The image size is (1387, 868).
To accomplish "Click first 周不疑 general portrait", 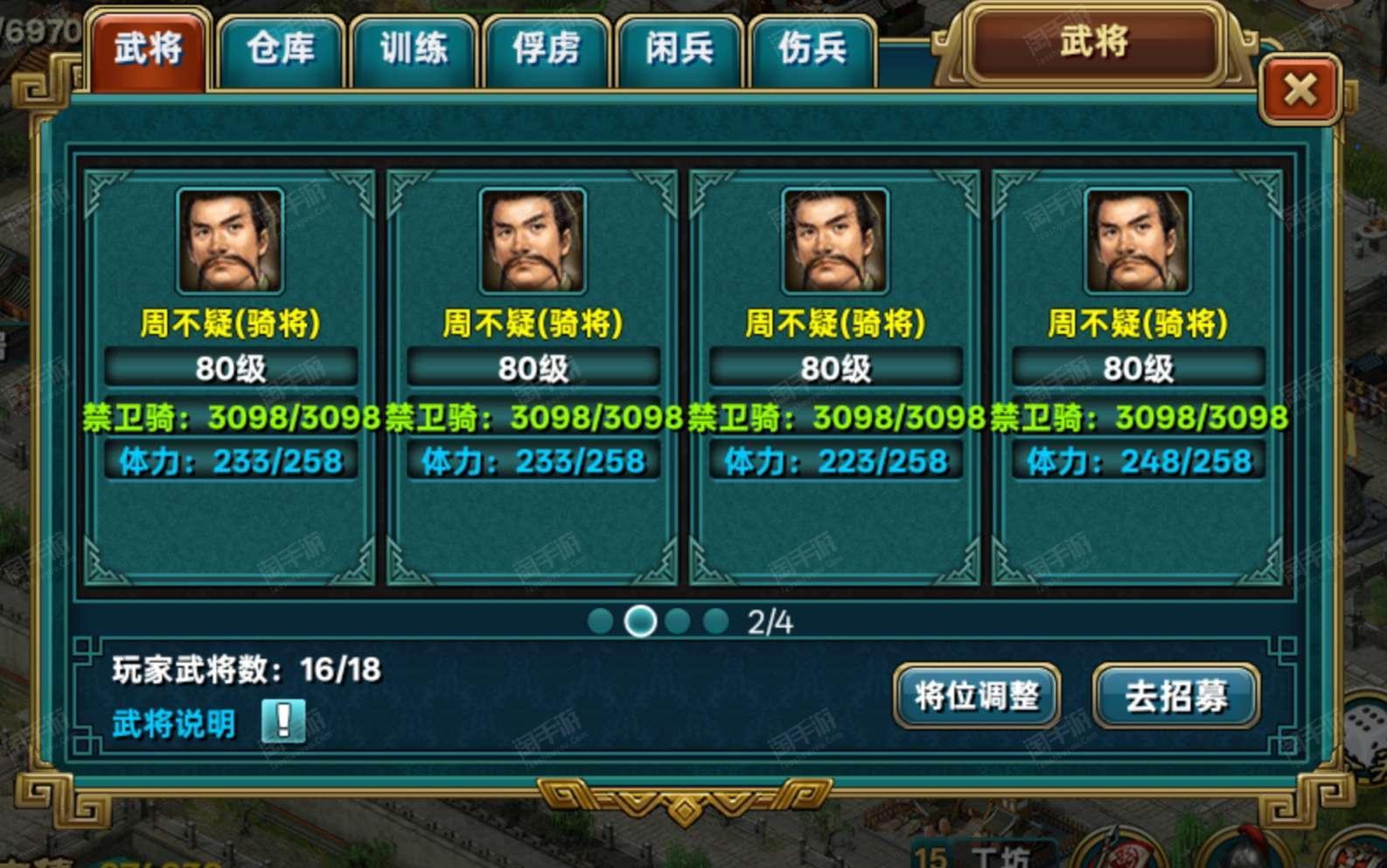I will (x=230, y=240).
